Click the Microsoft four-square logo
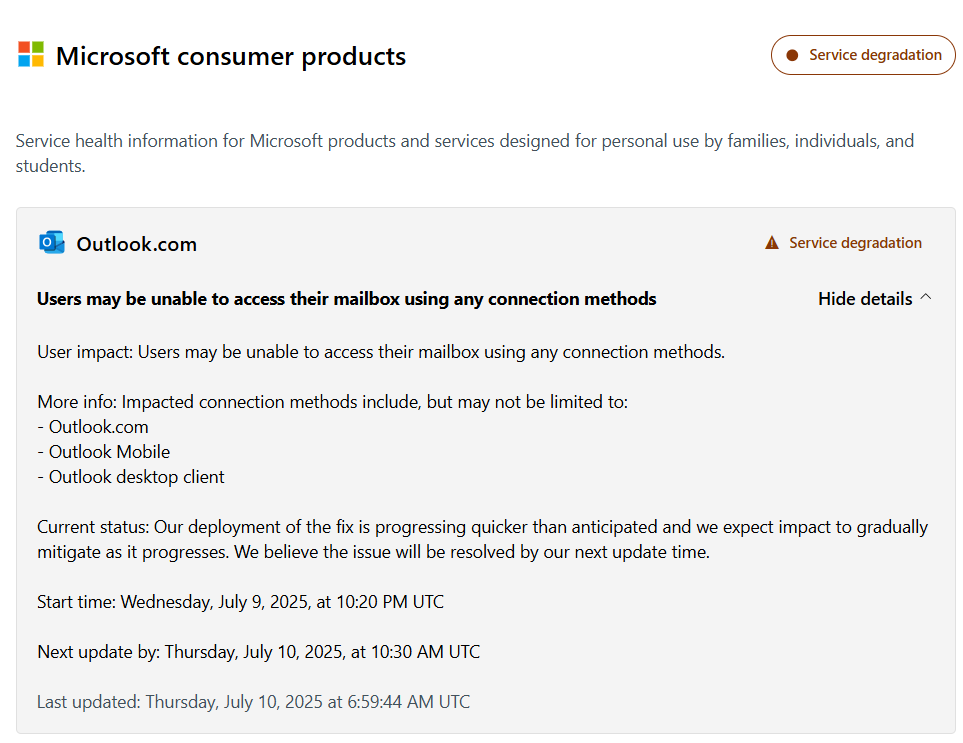963x743 pixels. [x=30, y=54]
